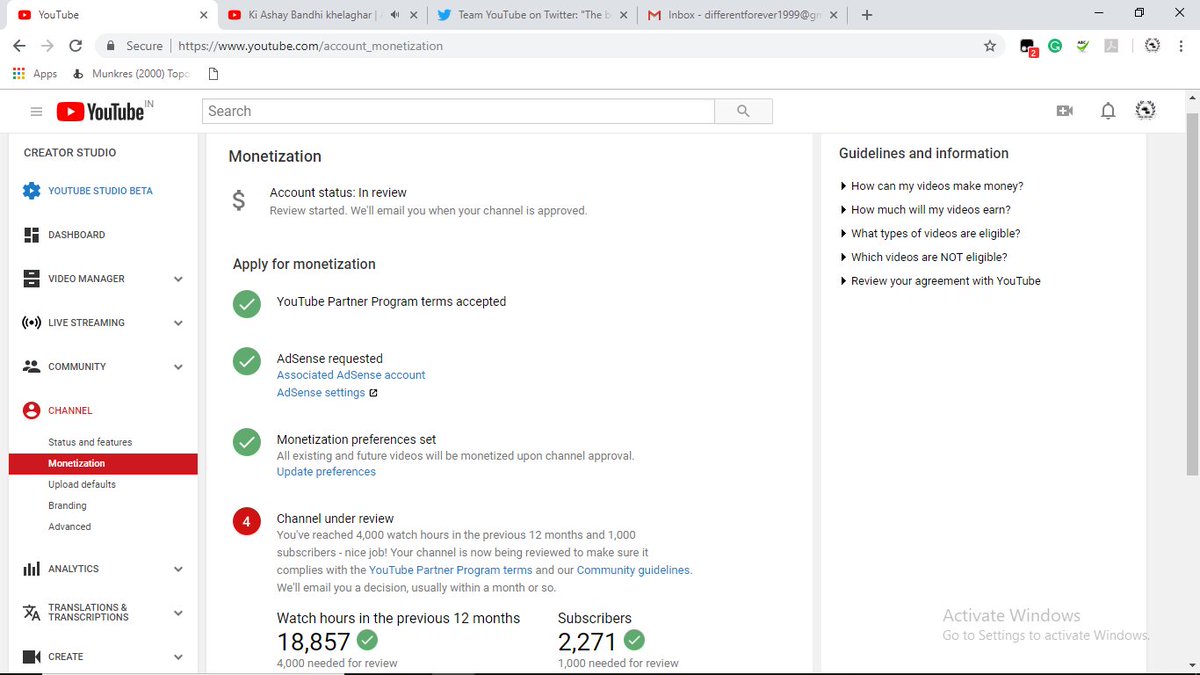Switch to the Ki Ashay Bandhi khelaghar tab
This screenshot has height=675, width=1200.
click(x=322, y=15)
